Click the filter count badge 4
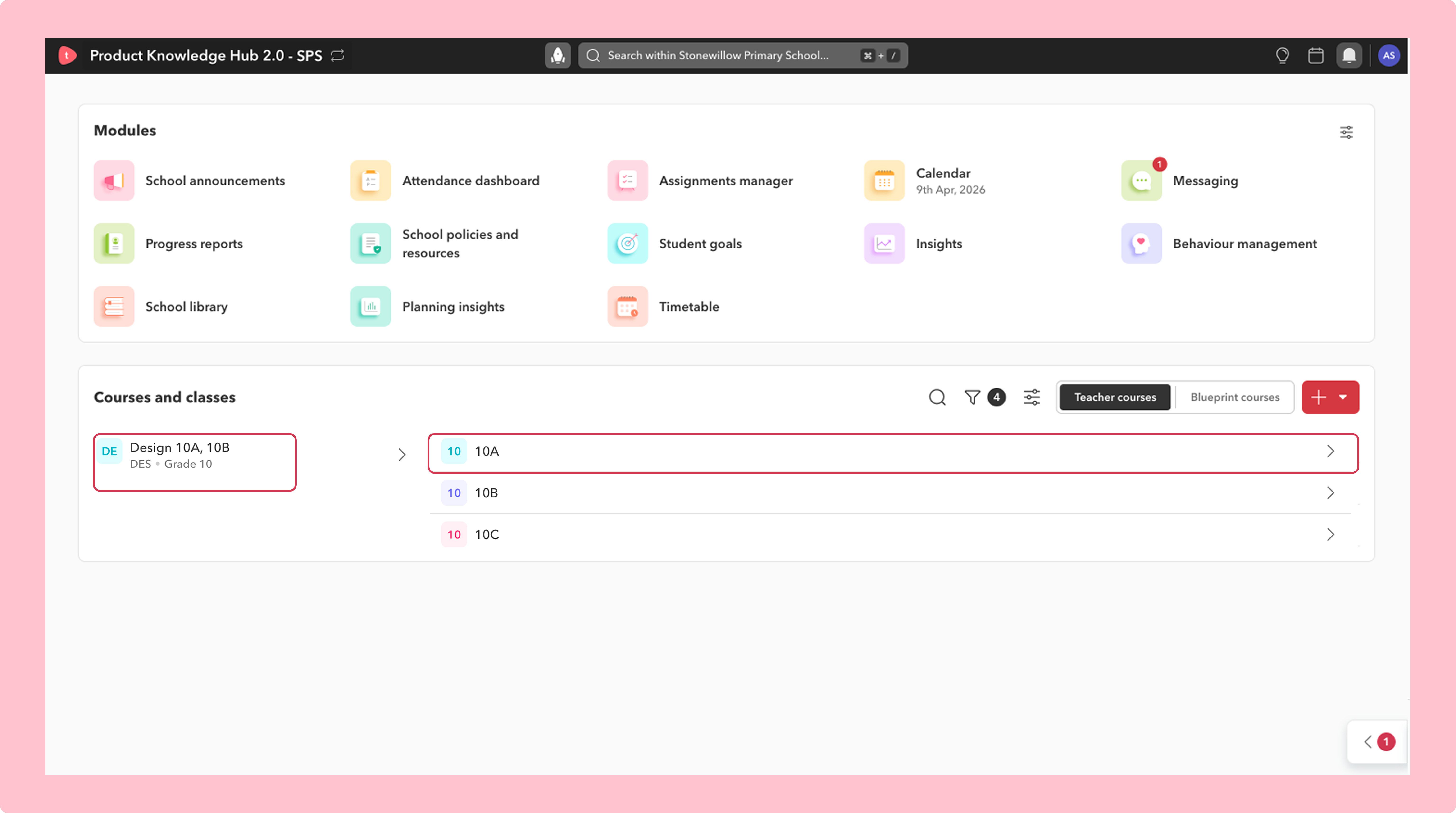 pos(996,397)
